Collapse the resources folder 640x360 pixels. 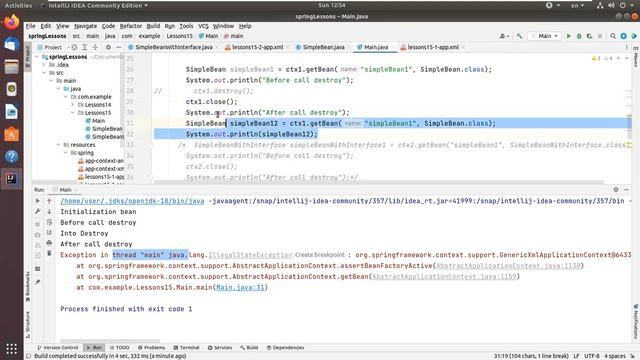pyautogui.click(x=58, y=145)
